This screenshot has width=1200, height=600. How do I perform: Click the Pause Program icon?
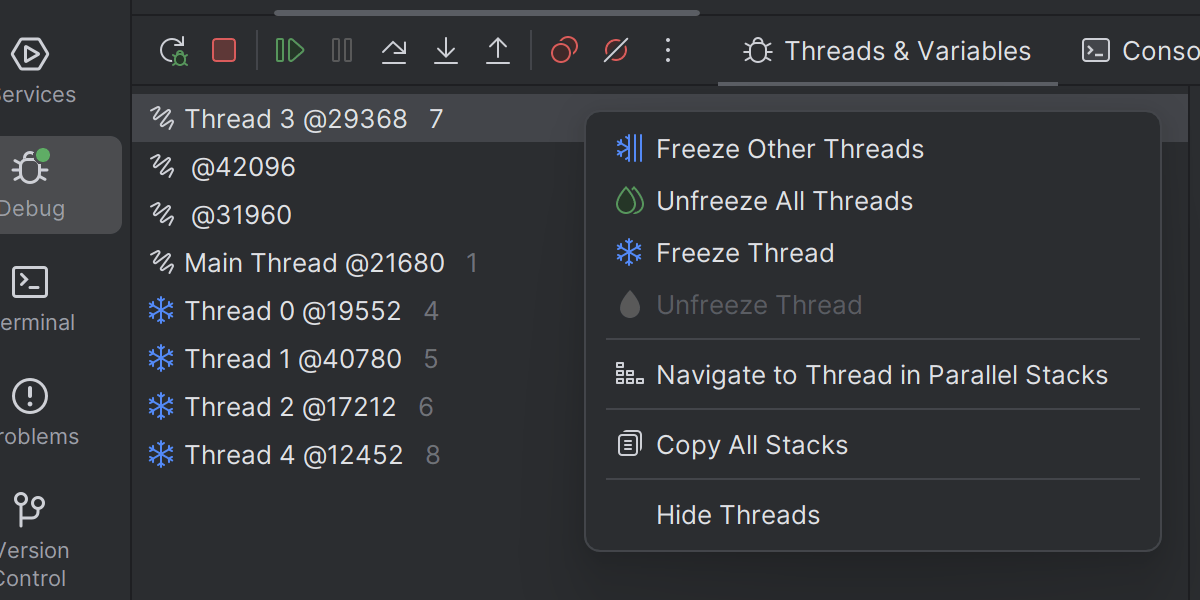pyautogui.click(x=342, y=51)
